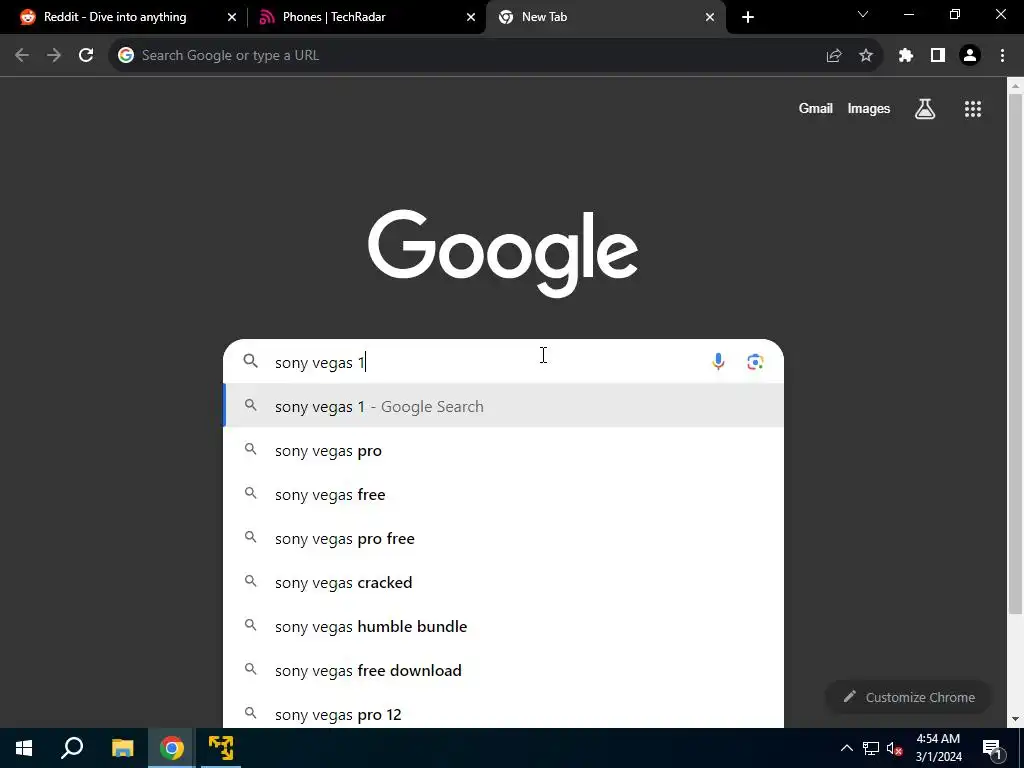Screen dimensions: 1024x768
Task: Open the notification center icon
Action: pyautogui.click(x=991, y=748)
